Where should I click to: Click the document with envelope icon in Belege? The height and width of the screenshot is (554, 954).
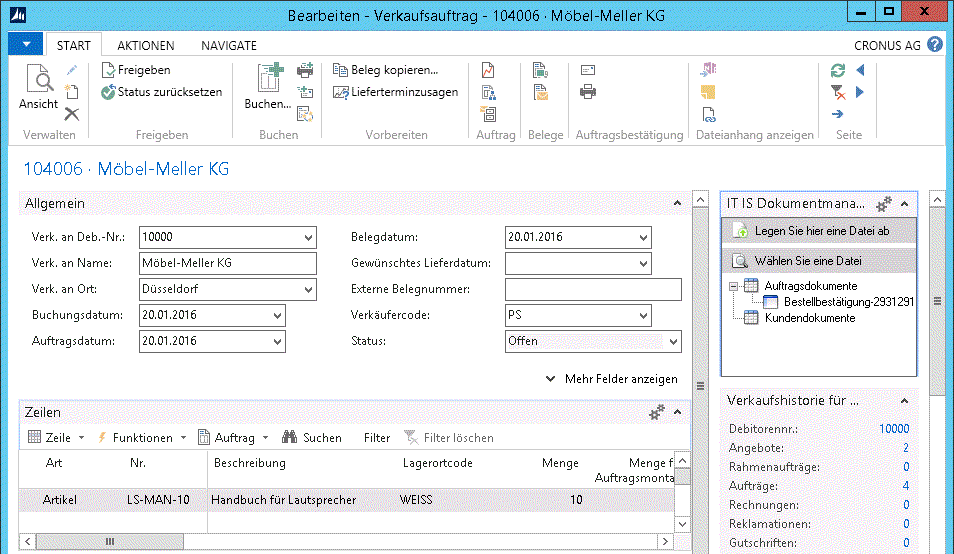(540, 92)
